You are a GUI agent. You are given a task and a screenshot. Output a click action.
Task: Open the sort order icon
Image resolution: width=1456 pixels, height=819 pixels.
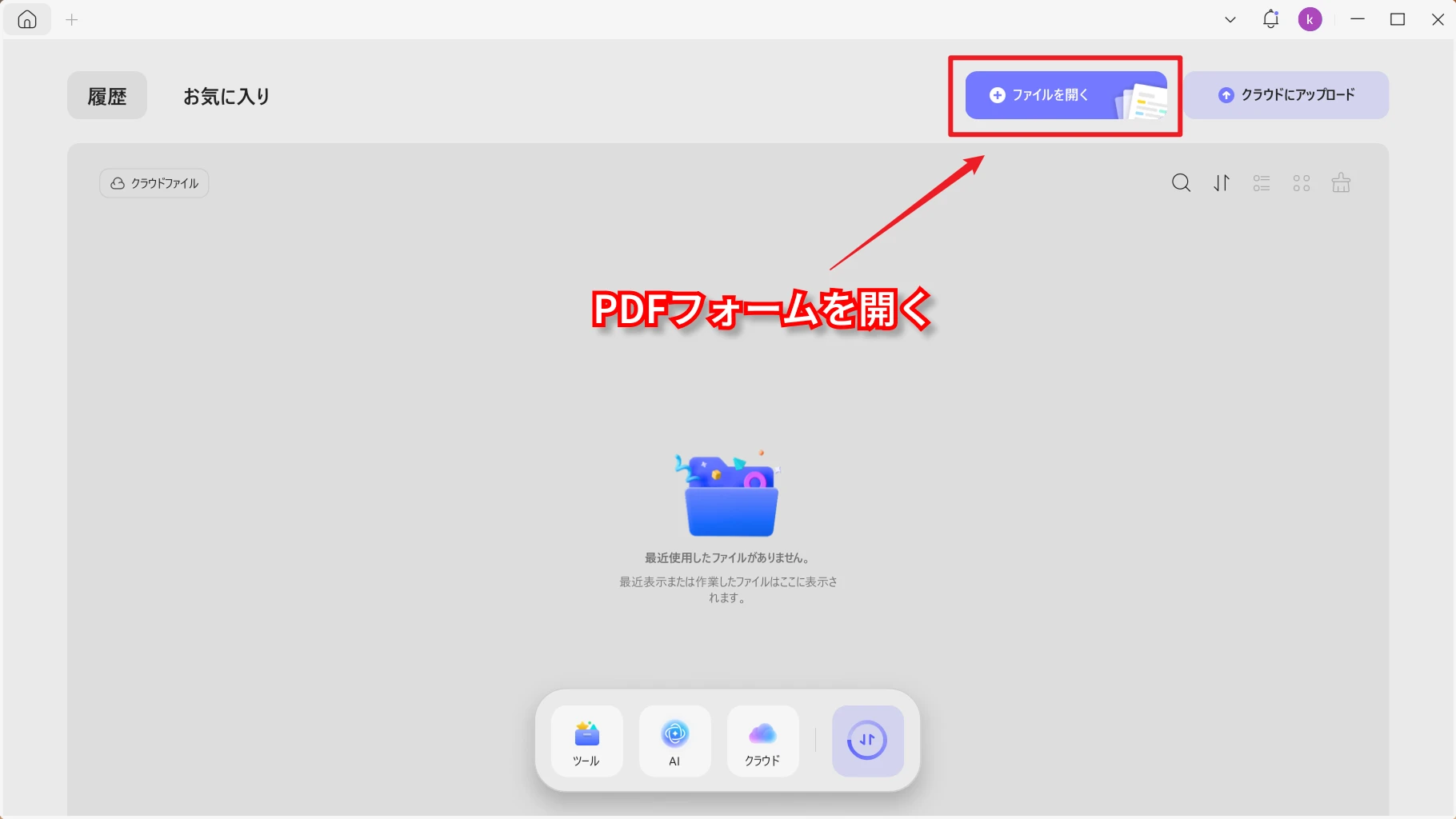click(x=1222, y=183)
